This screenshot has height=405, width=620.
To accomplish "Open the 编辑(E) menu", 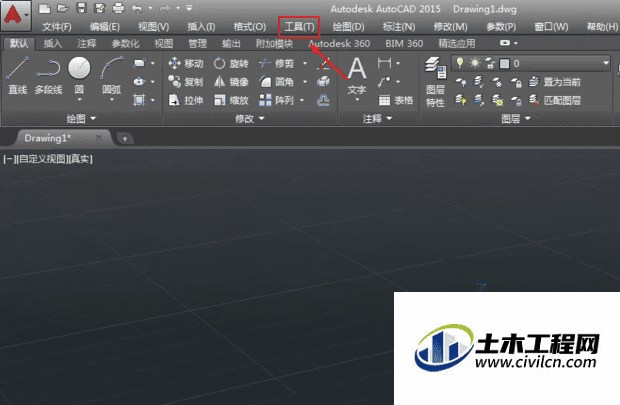I will 105,27.
